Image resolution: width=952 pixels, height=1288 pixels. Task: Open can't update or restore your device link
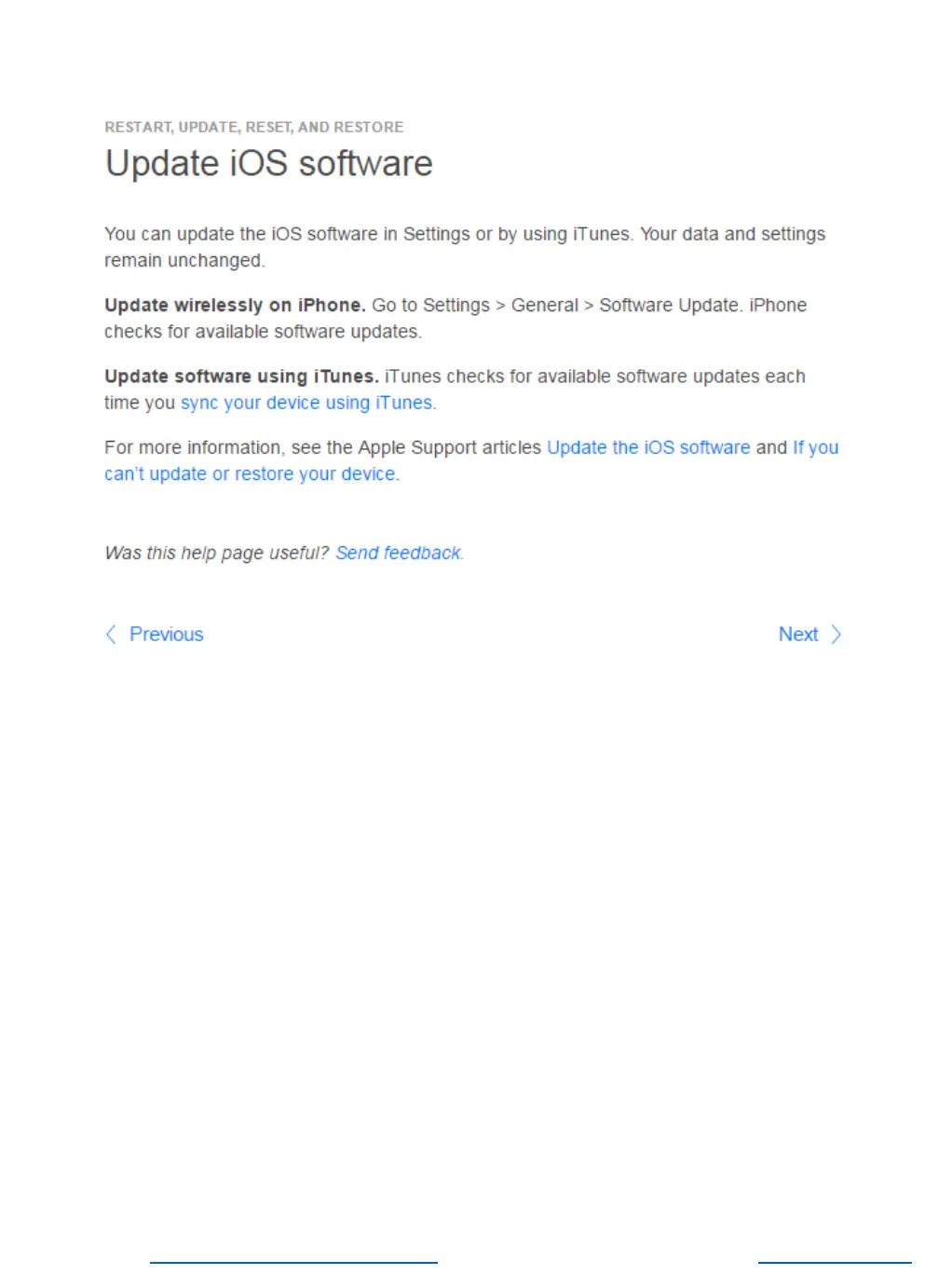[x=250, y=473]
